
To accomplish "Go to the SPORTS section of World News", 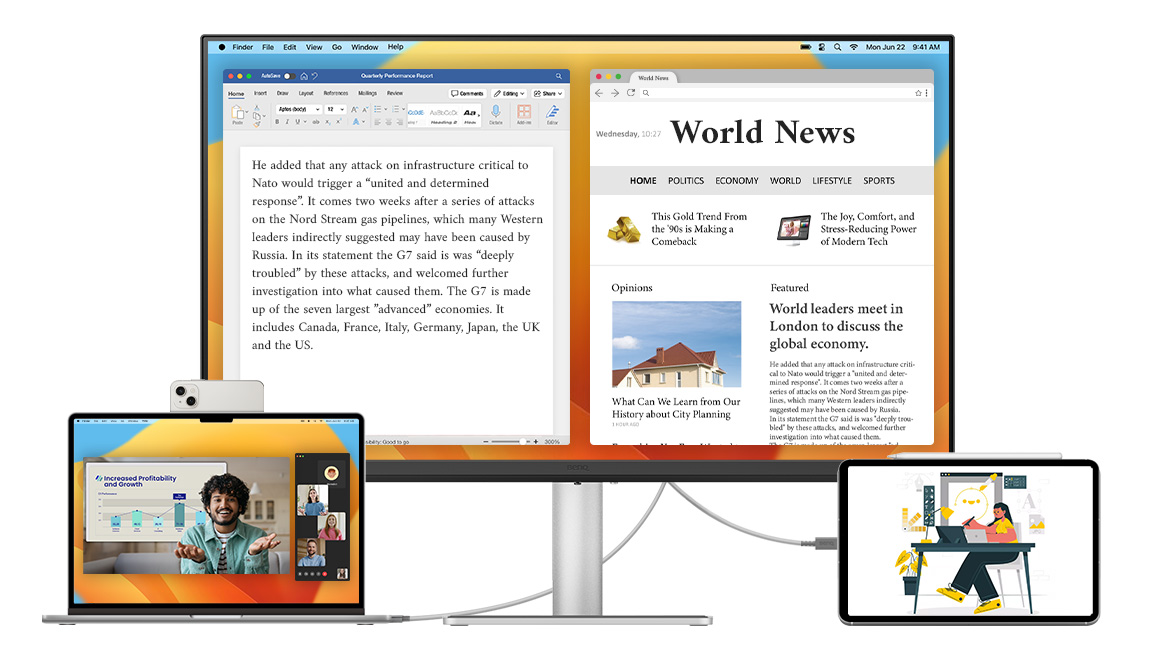I will click(x=878, y=181).
